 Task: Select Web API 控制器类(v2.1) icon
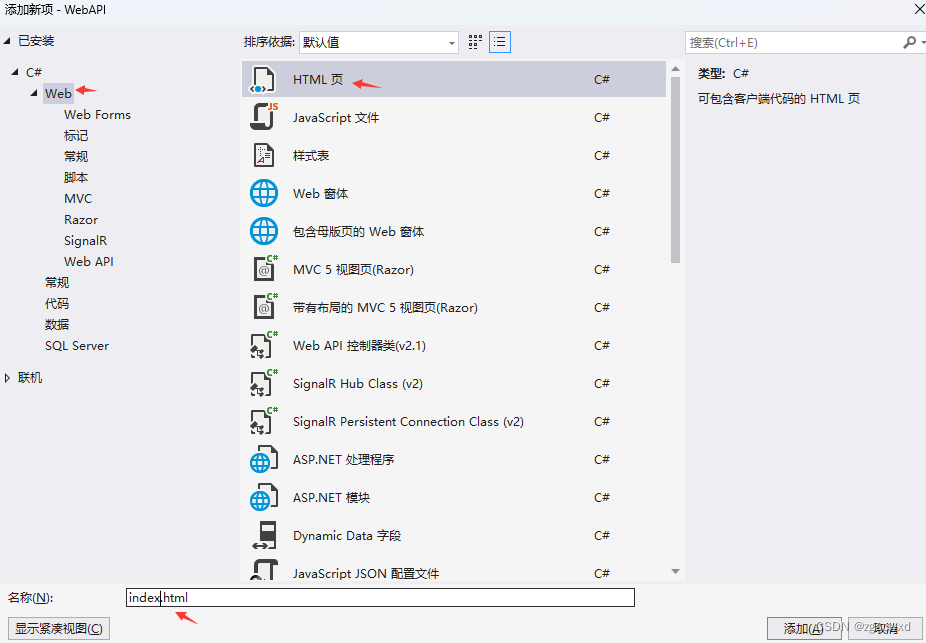click(263, 345)
